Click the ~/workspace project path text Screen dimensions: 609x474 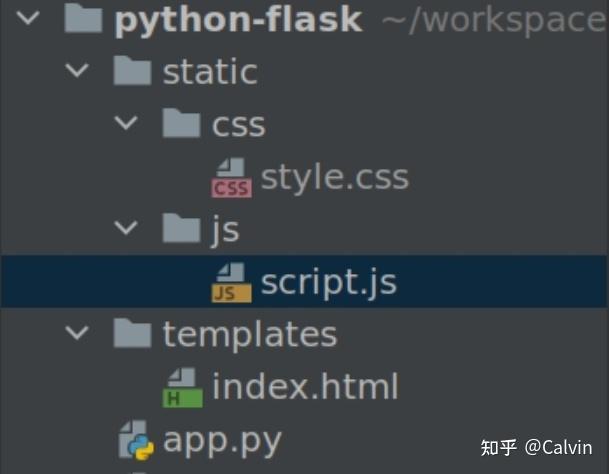click(492, 20)
